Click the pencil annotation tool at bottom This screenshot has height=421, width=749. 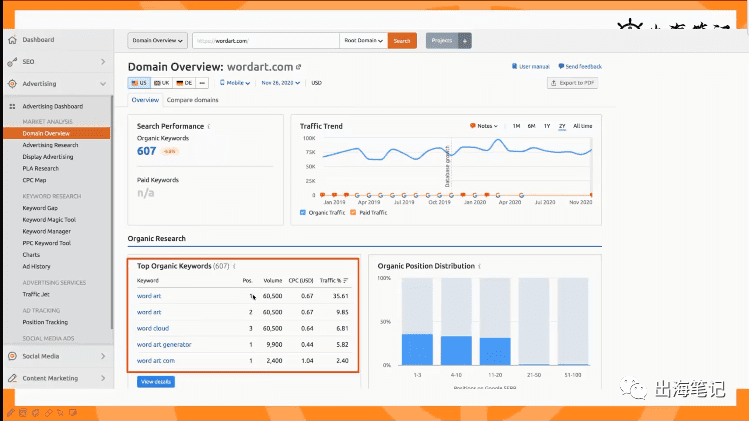tap(11, 412)
